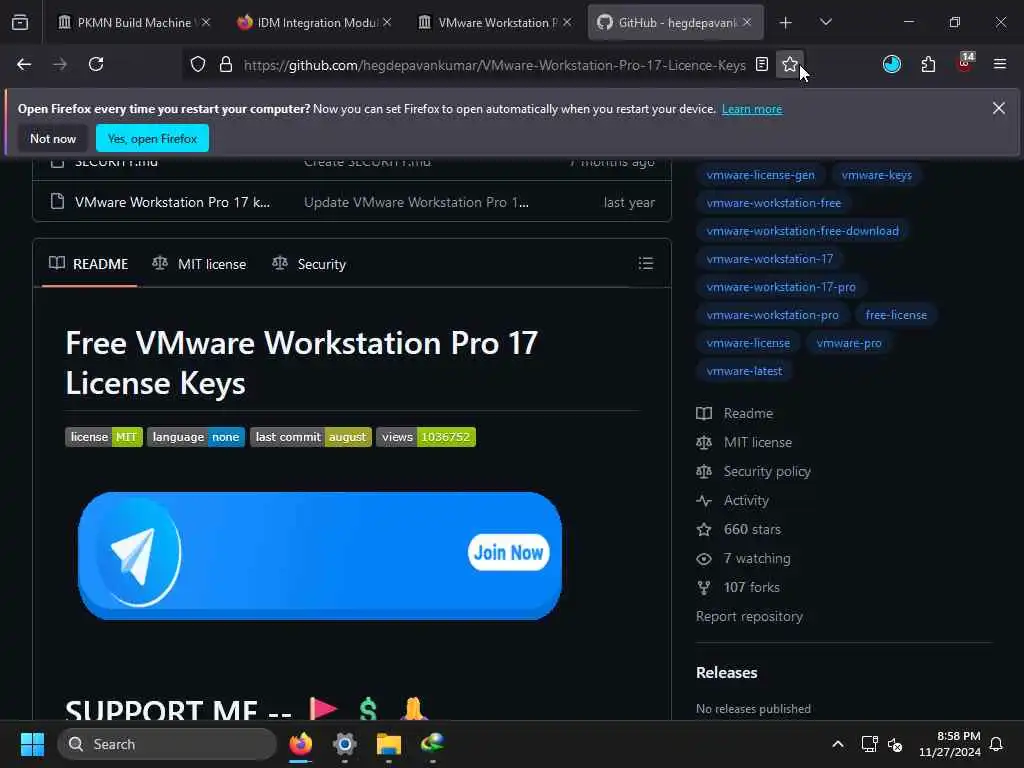
Task: Open network status tray icon
Action: click(x=869, y=744)
